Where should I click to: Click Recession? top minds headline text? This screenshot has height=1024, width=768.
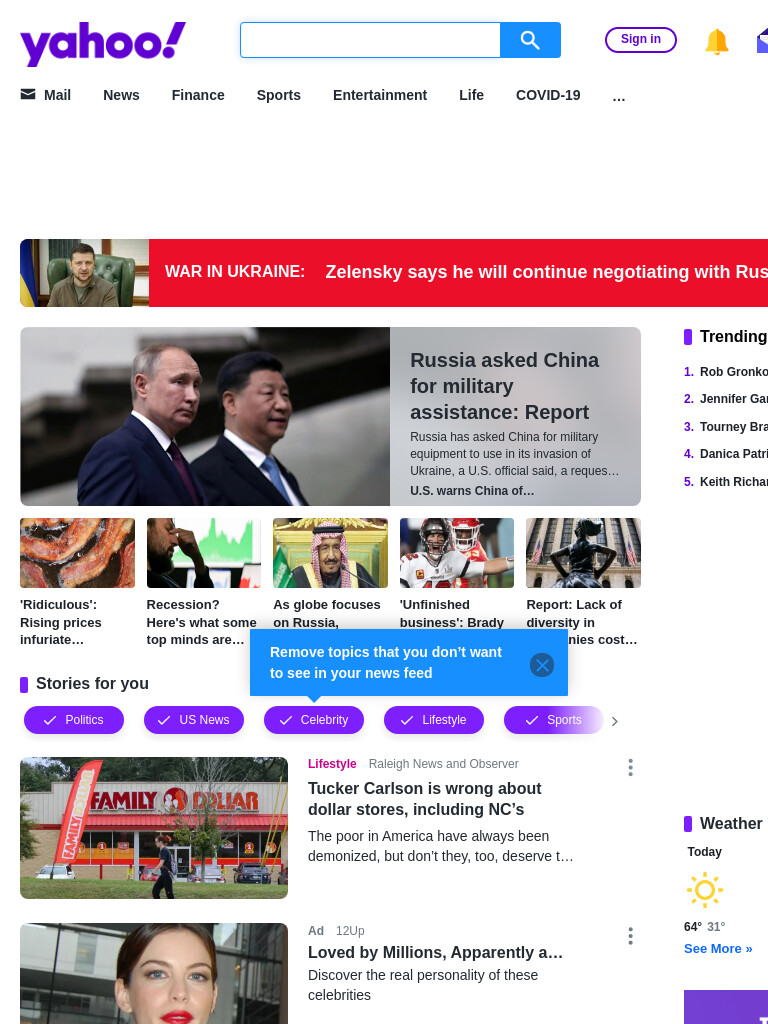tap(201, 622)
